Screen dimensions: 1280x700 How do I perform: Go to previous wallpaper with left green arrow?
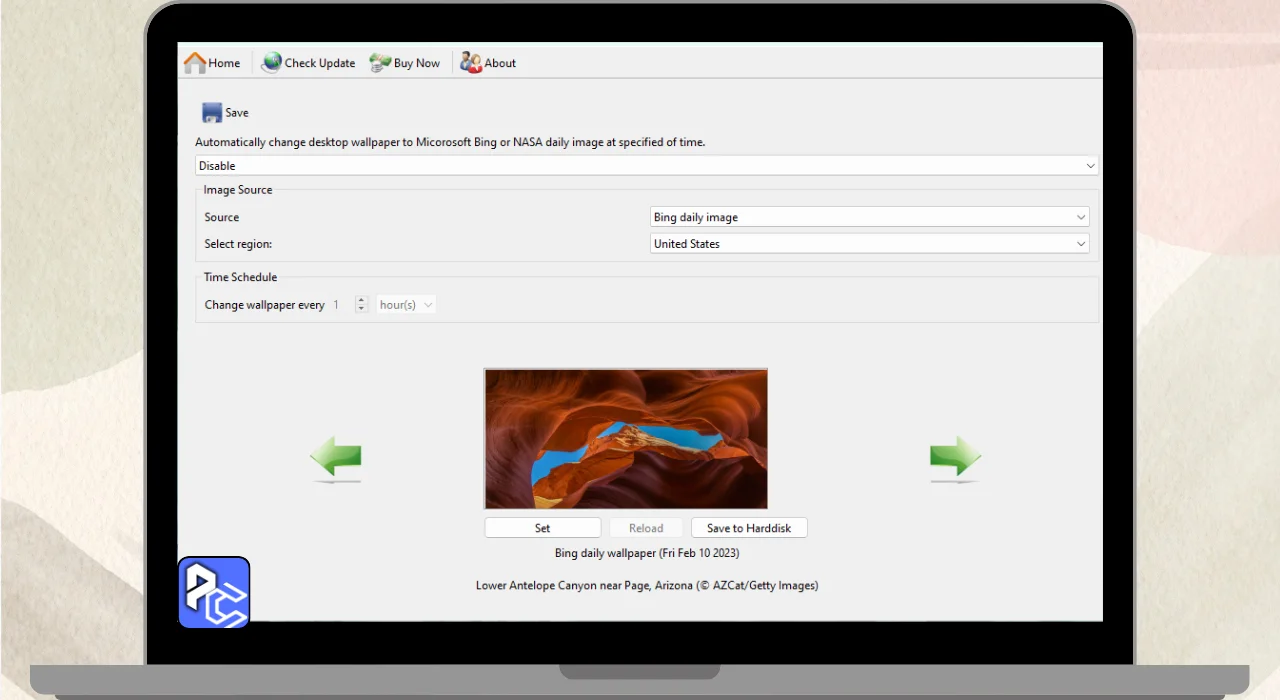pos(336,457)
